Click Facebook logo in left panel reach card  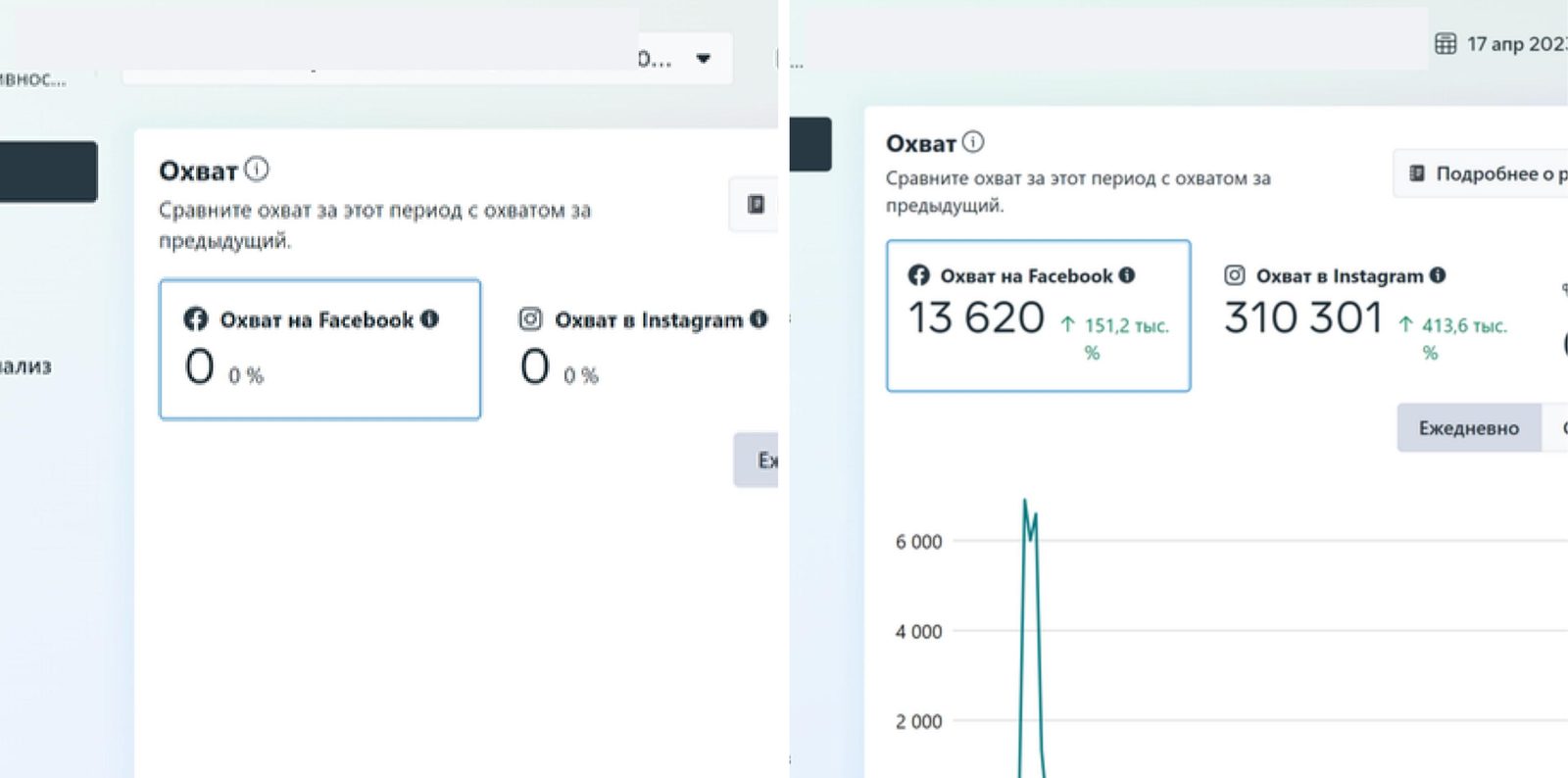(x=195, y=319)
